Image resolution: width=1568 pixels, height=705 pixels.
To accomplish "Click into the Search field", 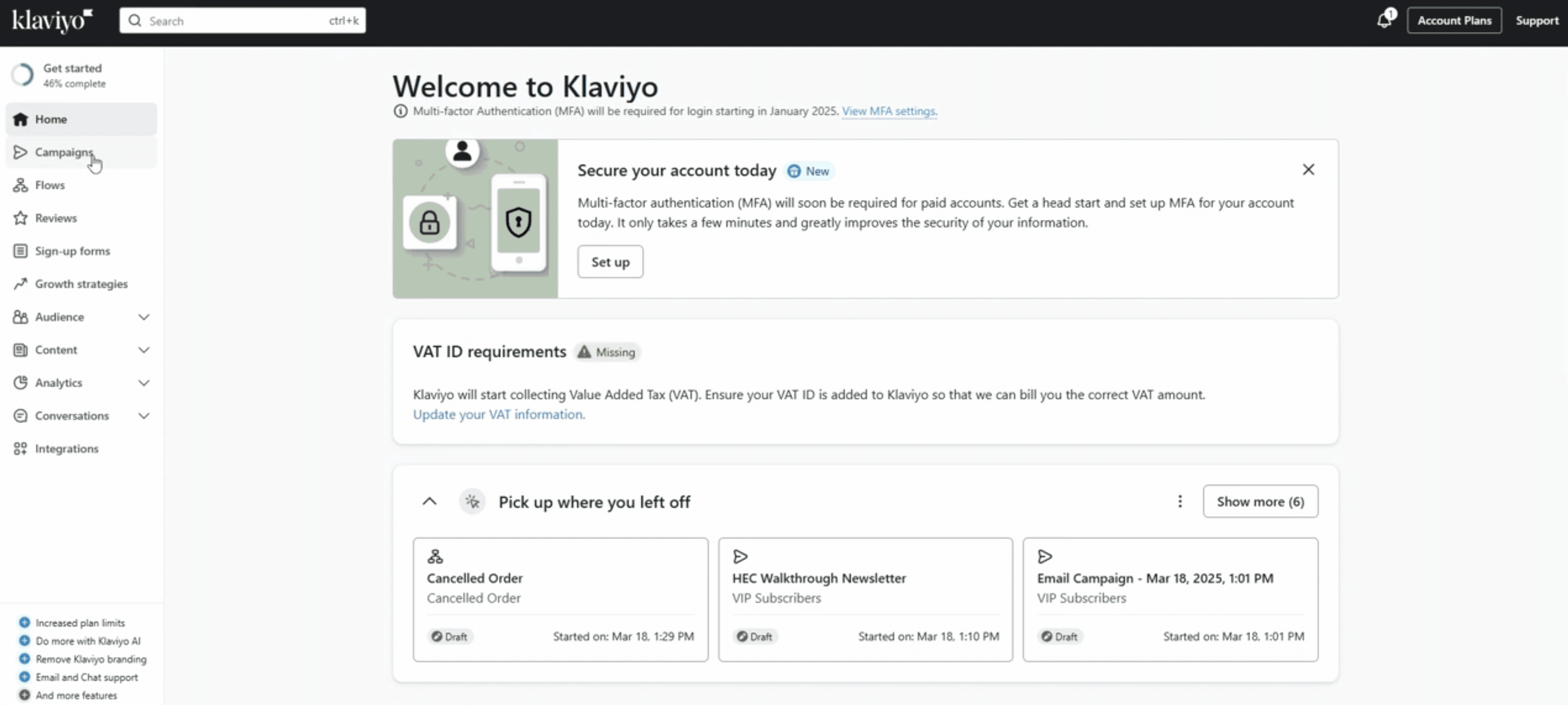I will (x=242, y=21).
